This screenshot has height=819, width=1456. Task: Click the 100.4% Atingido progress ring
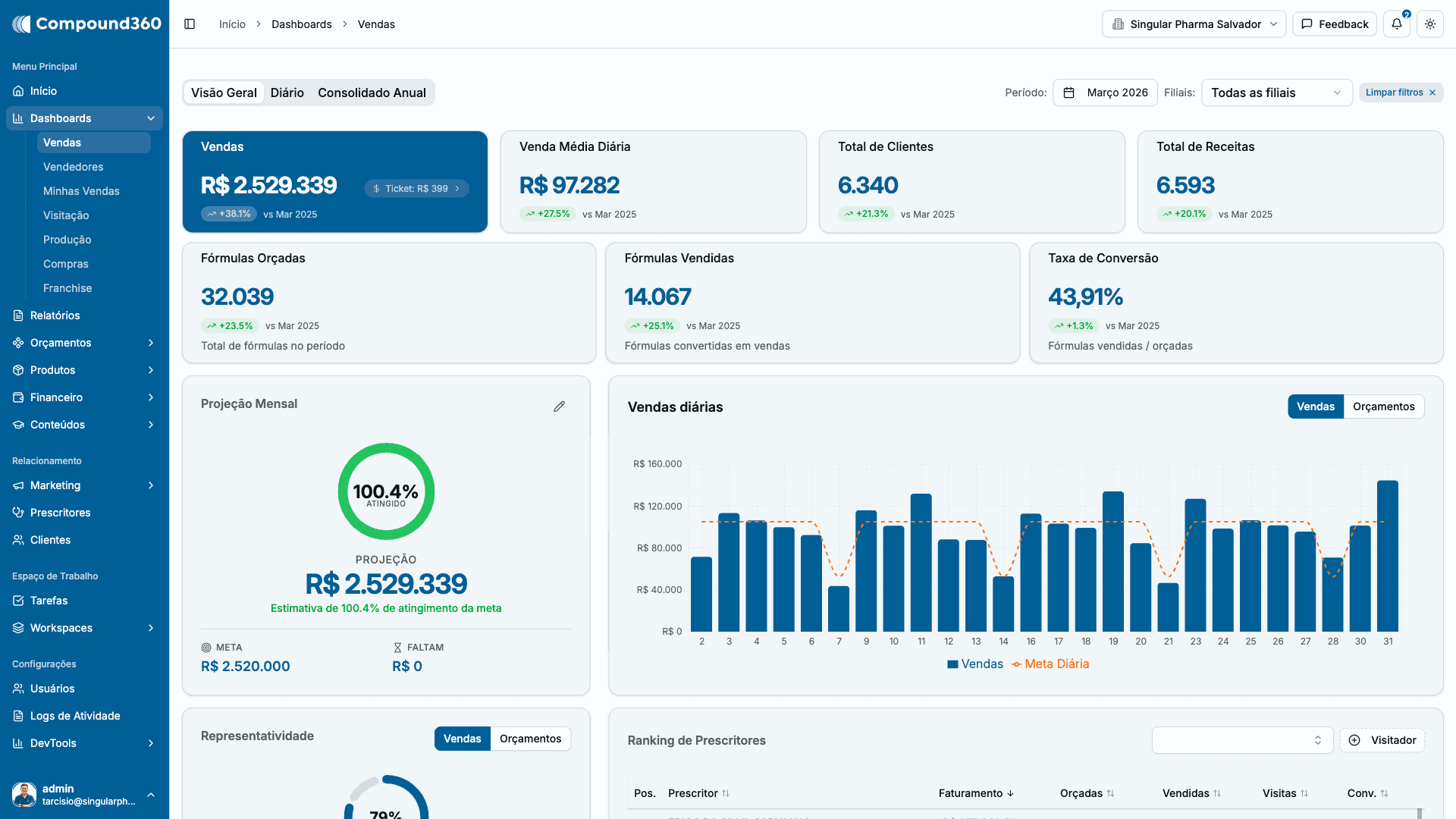(x=386, y=491)
